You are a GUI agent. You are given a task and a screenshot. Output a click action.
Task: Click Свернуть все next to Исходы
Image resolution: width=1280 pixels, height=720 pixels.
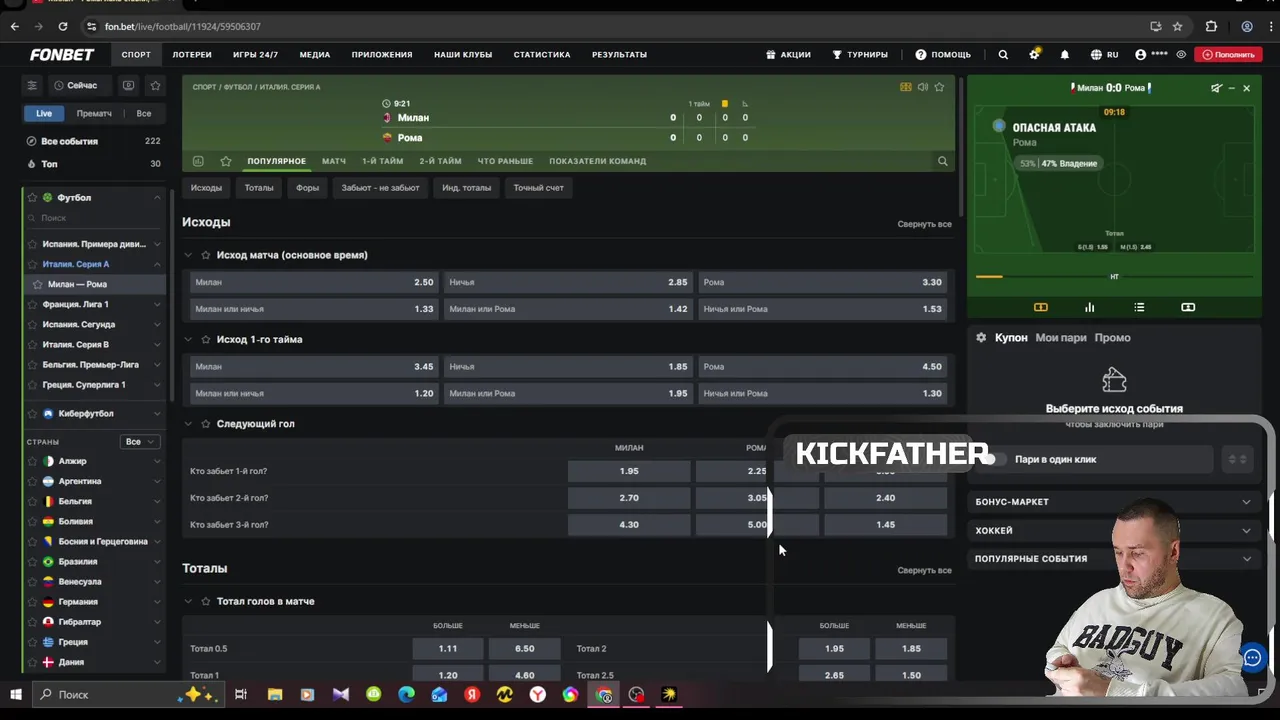click(x=924, y=224)
